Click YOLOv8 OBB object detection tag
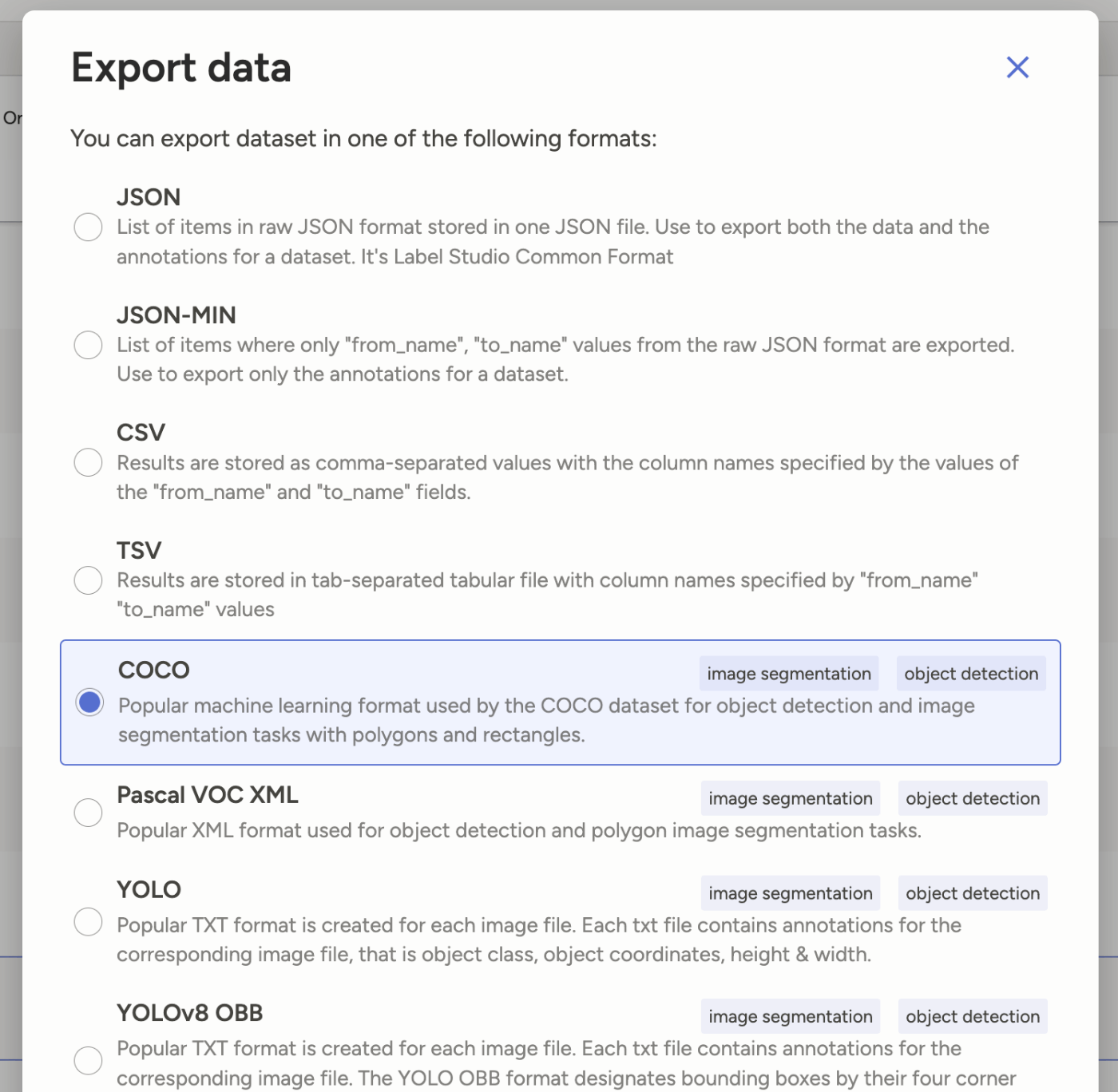This screenshot has width=1118, height=1092. point(973,1016)
